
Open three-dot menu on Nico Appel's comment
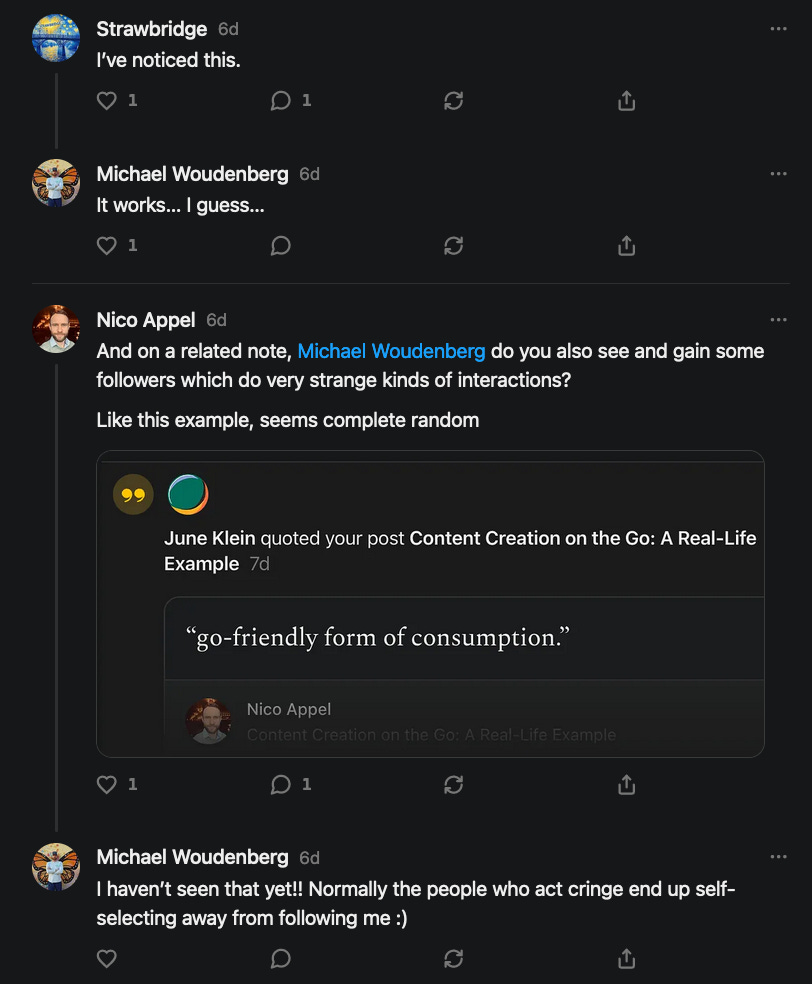[778, 320]
